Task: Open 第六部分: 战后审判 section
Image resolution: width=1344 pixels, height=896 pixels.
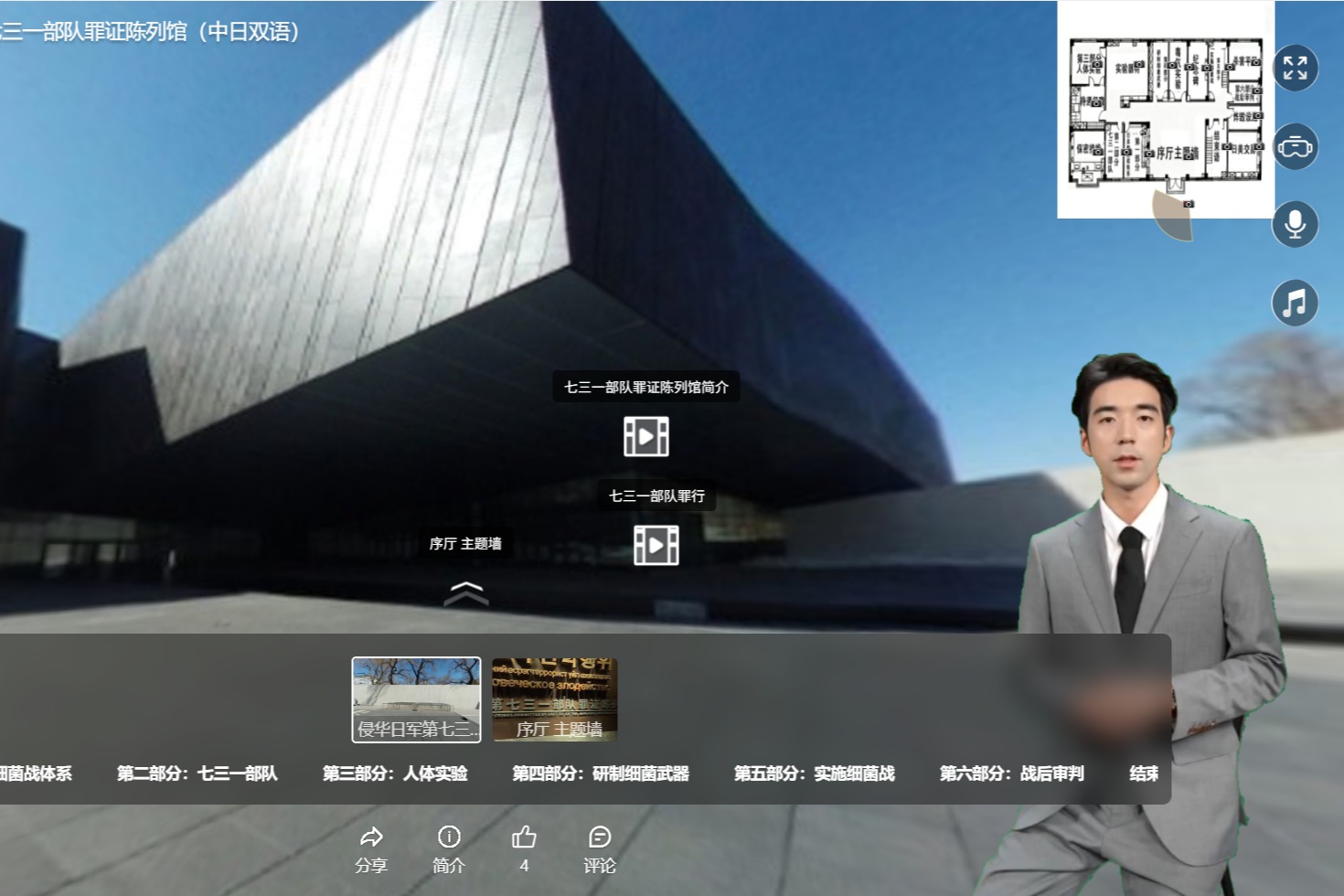Action: tap(1012, 773)
